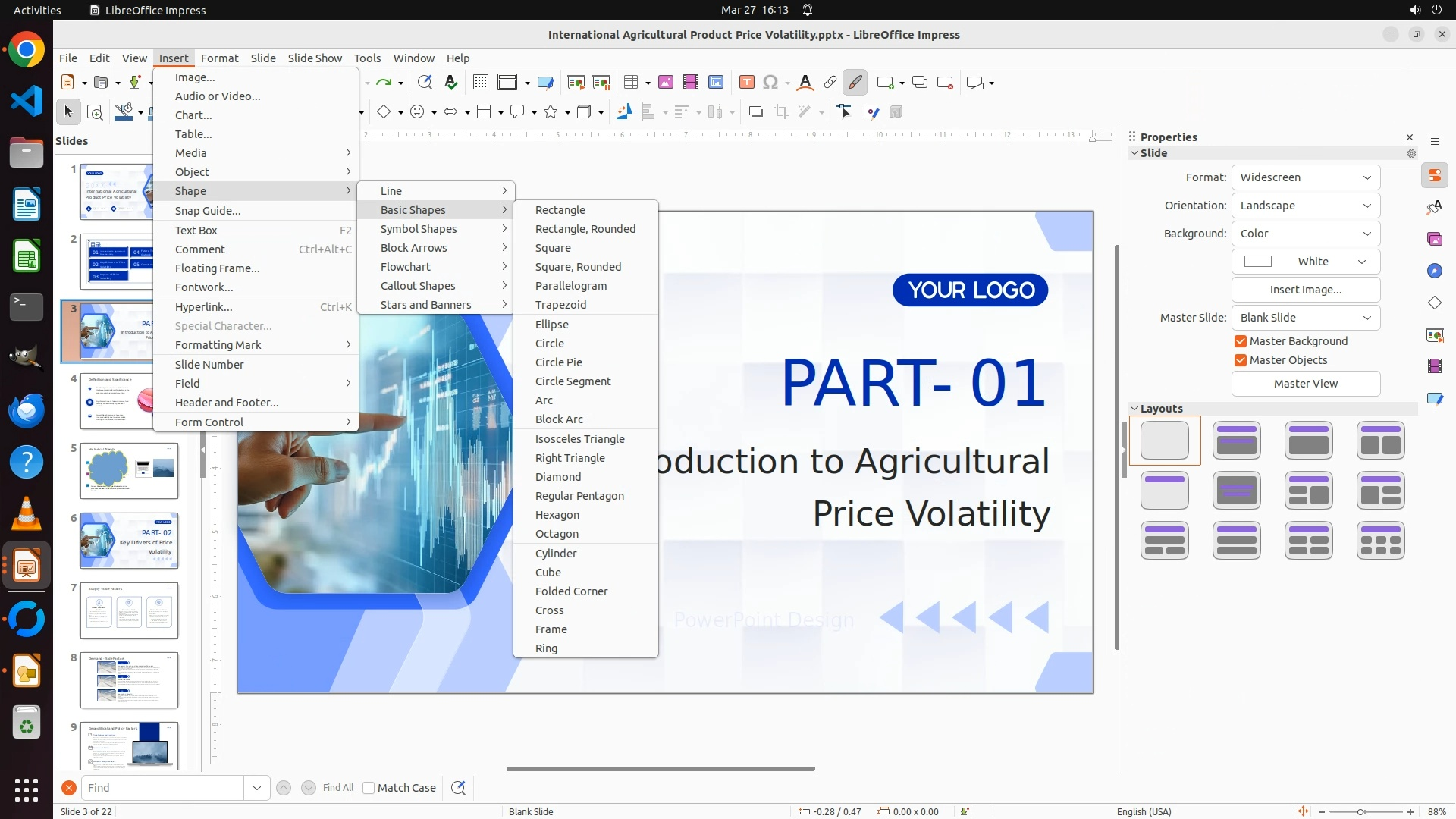Viewport: 1456px width, 819px height.
Task: Click the Insert Fontwork Text icon
Action: coord(805,83)
